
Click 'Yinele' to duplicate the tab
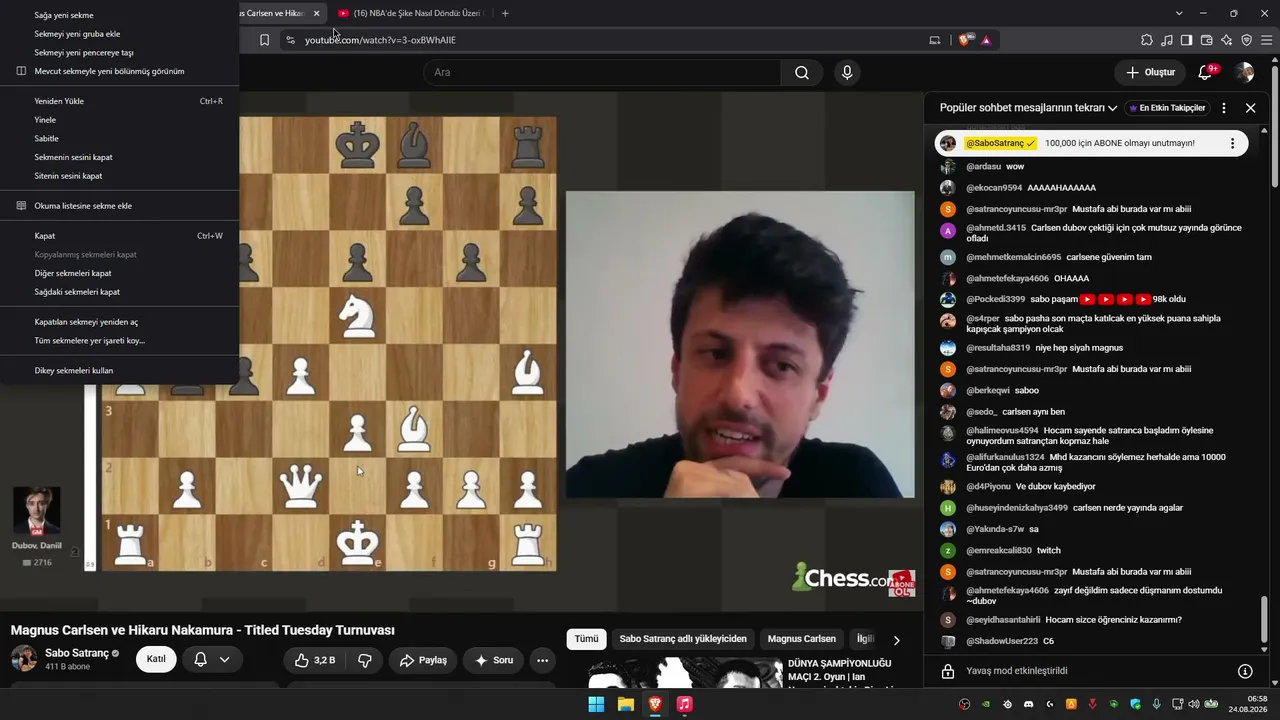point(120,120)
